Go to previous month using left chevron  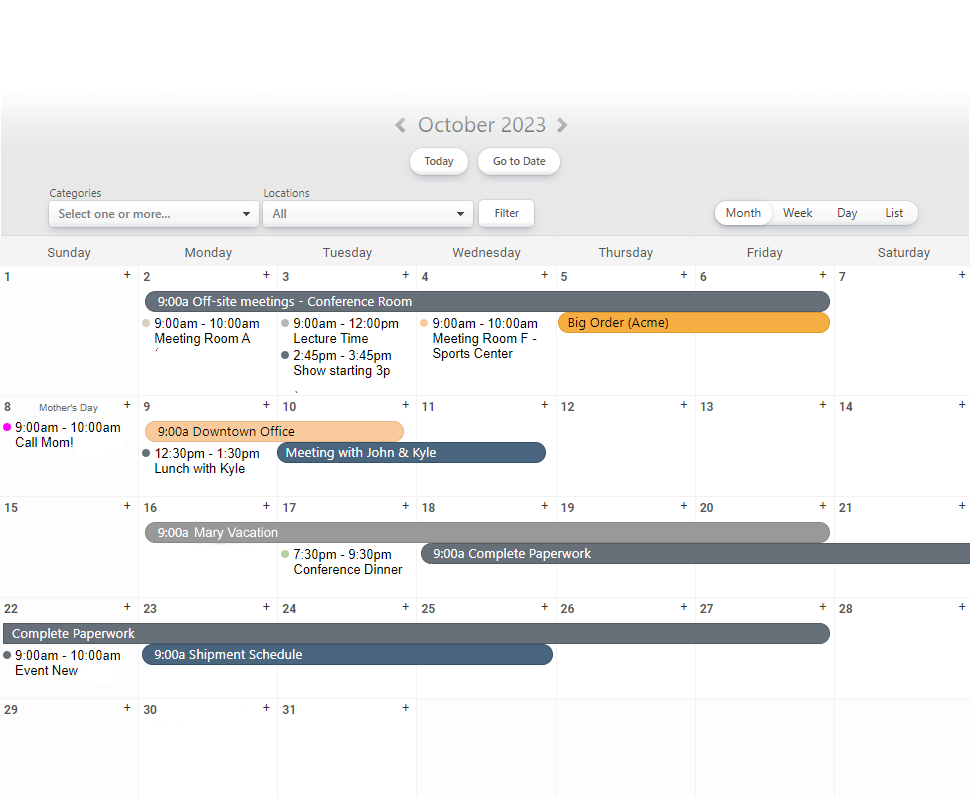point(400,125)
